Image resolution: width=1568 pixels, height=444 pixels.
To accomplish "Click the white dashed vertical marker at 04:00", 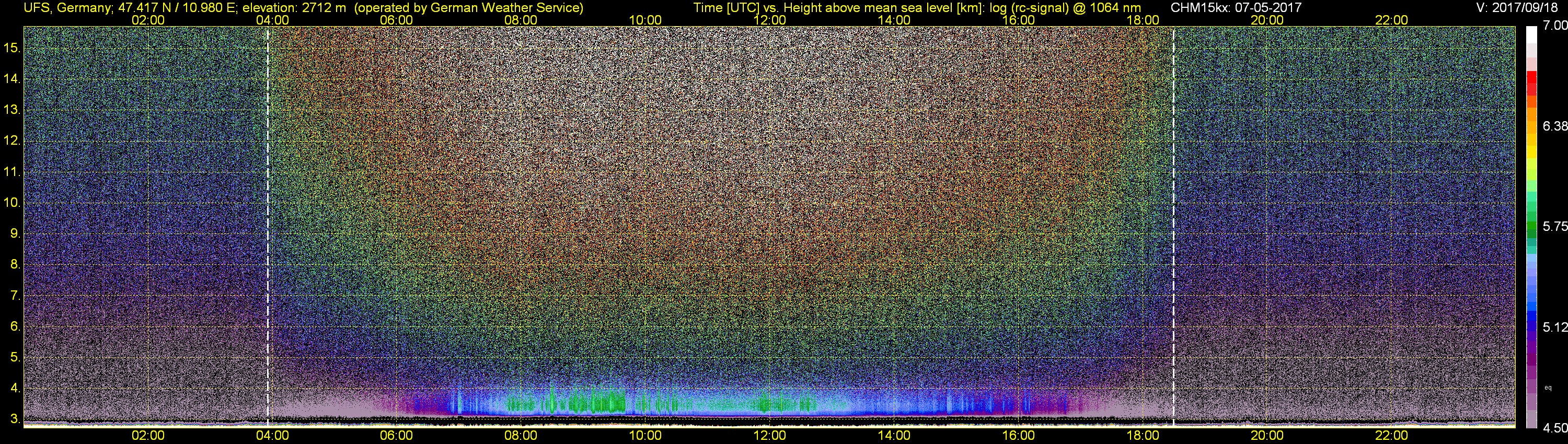I will pos(268,226).
